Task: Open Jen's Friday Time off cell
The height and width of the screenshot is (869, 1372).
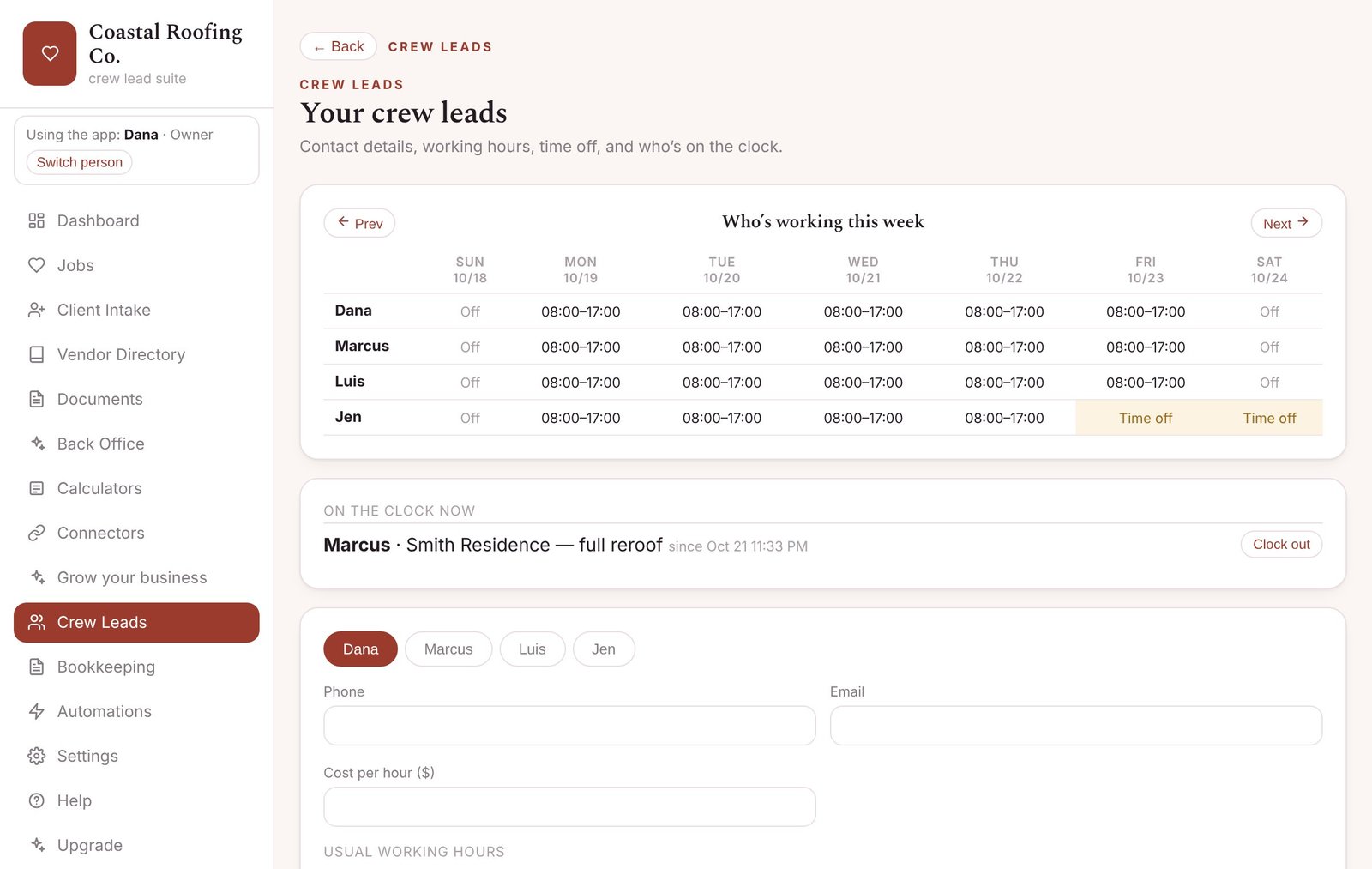Action: click(1145, 418)
